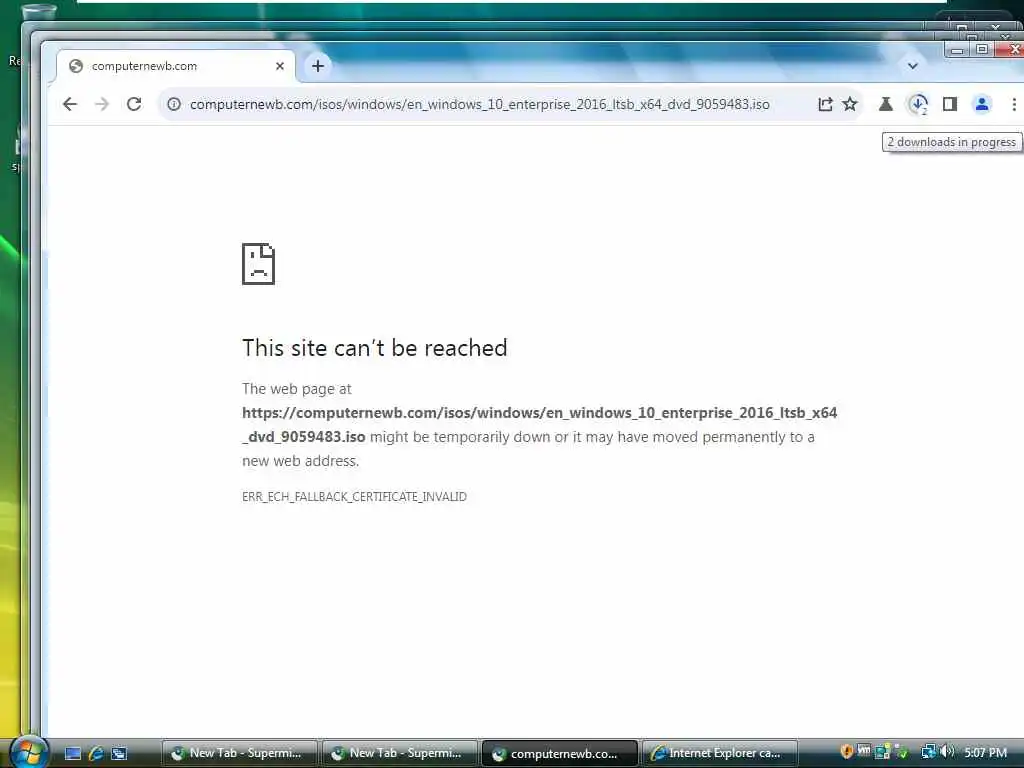Open the Chrome three-dot menu

1014,104
